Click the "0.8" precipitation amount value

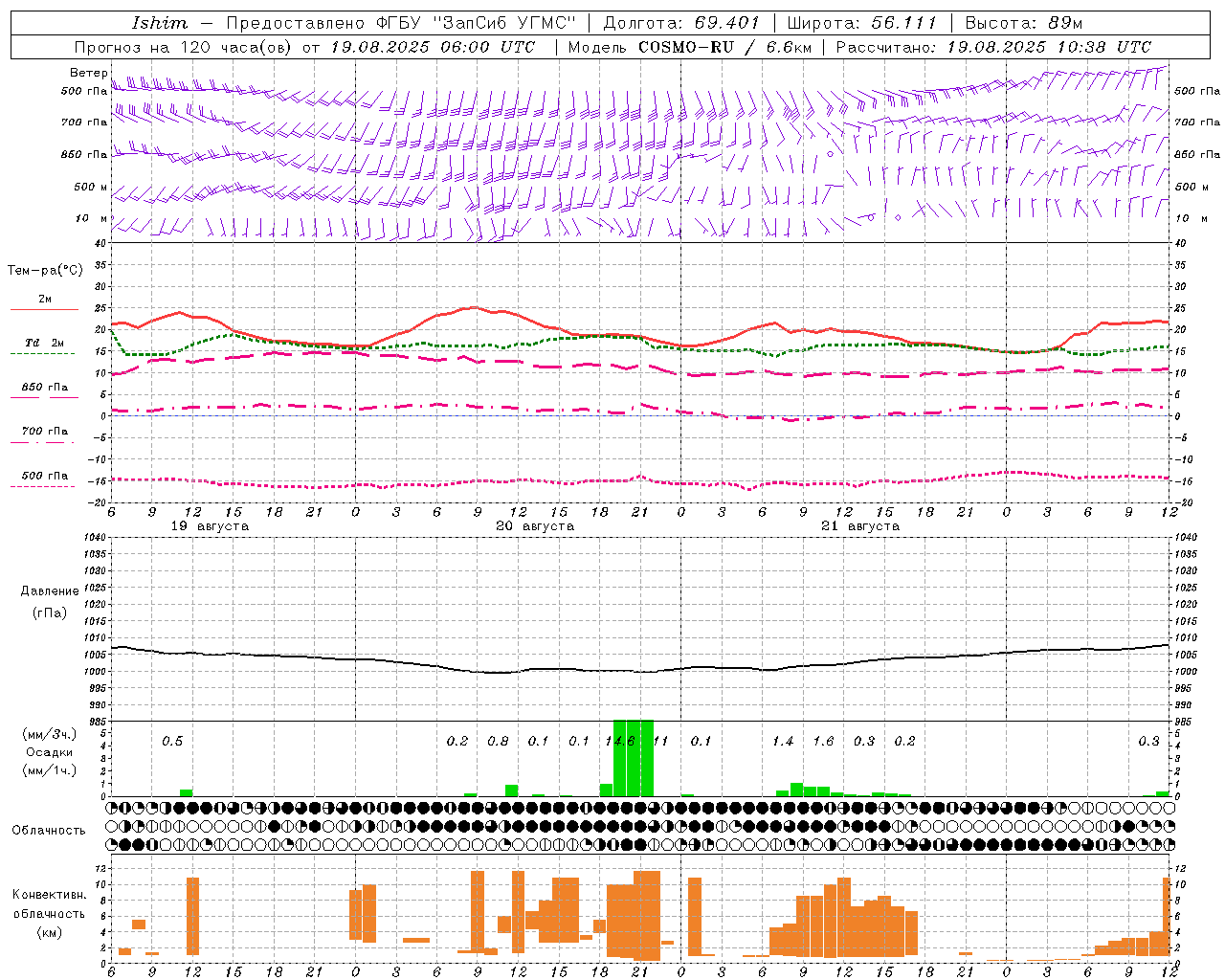coord(498,742)
